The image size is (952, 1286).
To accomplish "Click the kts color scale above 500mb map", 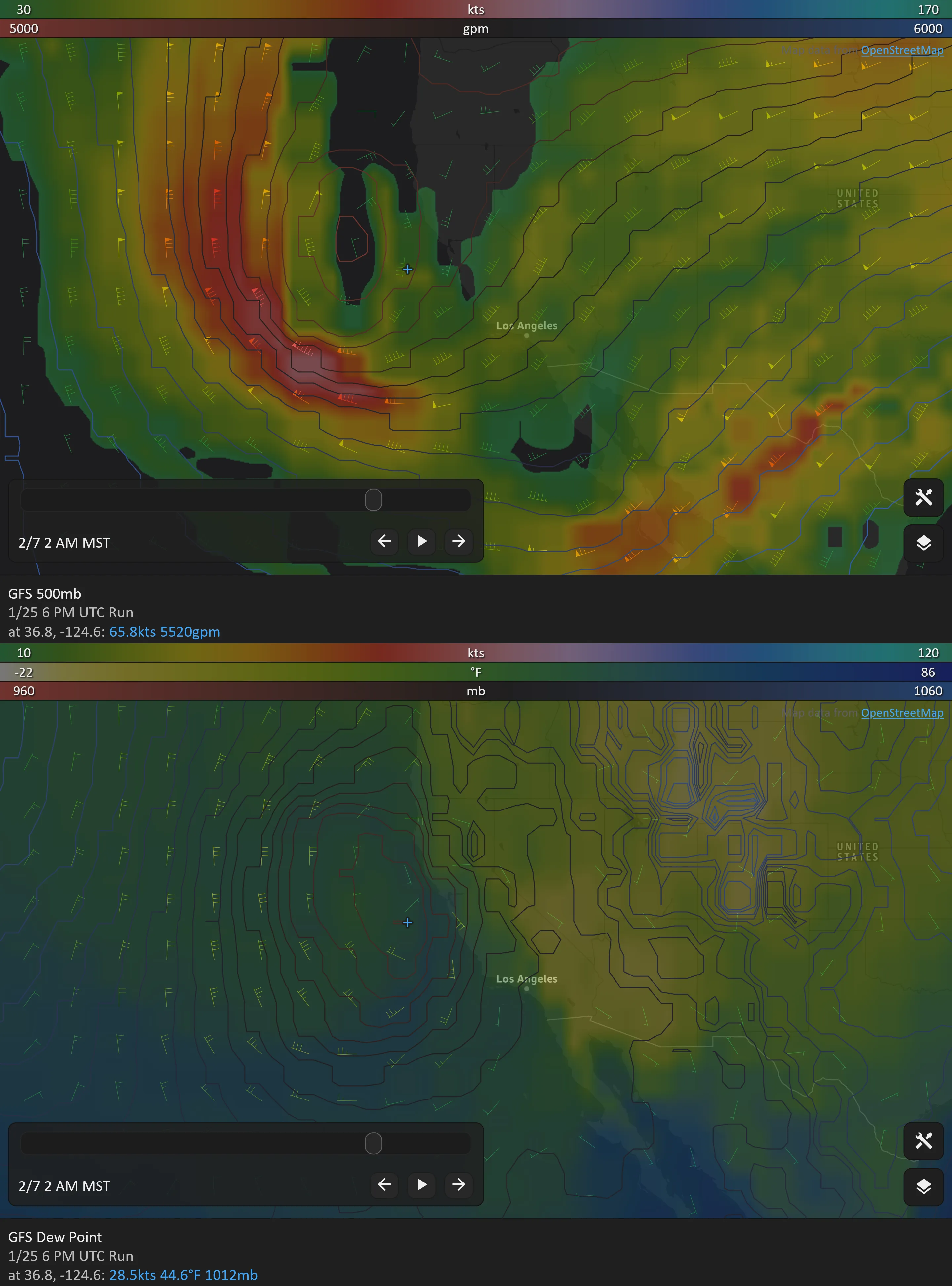I will [x=476, y=9].
